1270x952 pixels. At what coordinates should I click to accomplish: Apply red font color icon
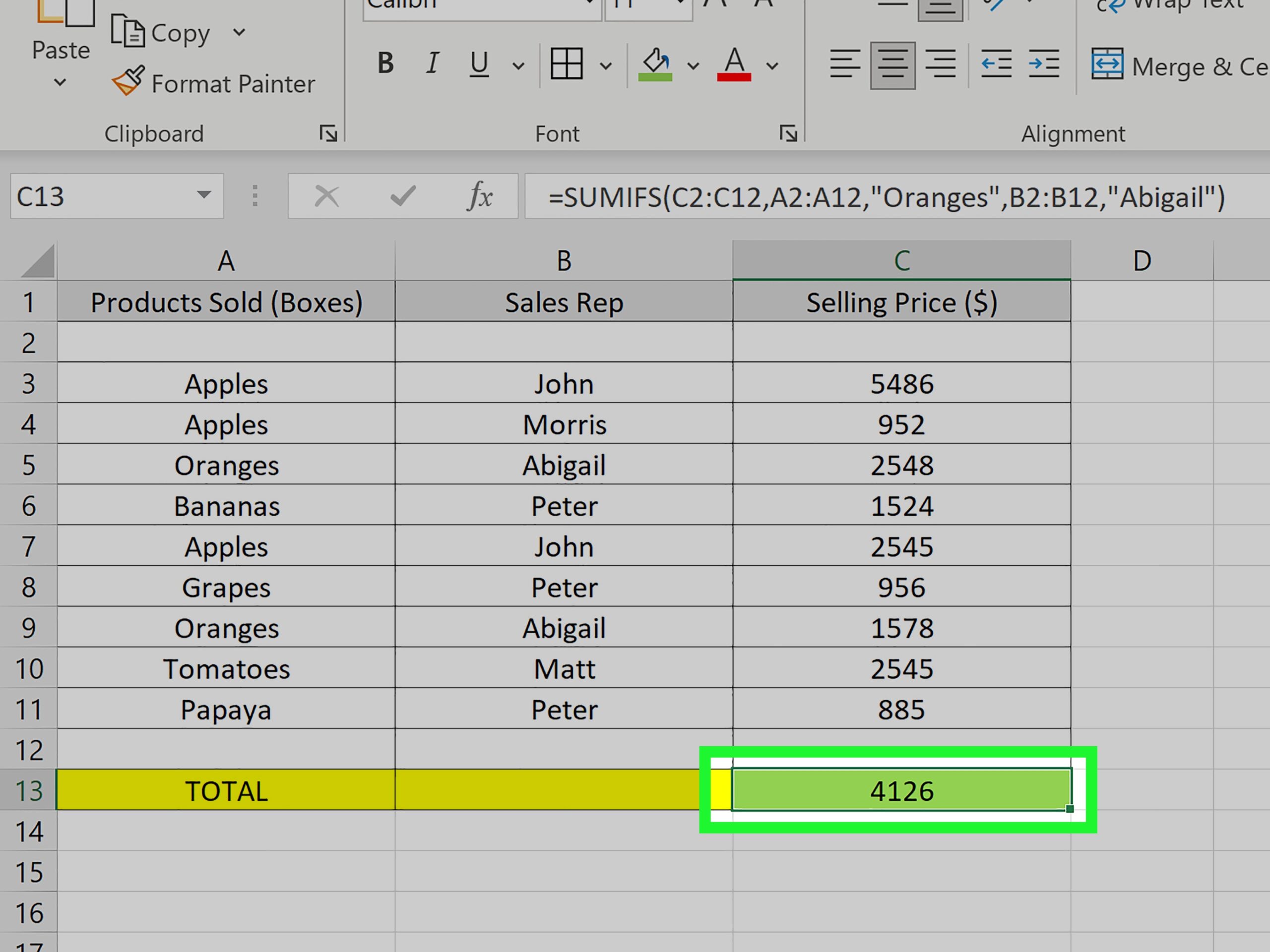(734, 63)
